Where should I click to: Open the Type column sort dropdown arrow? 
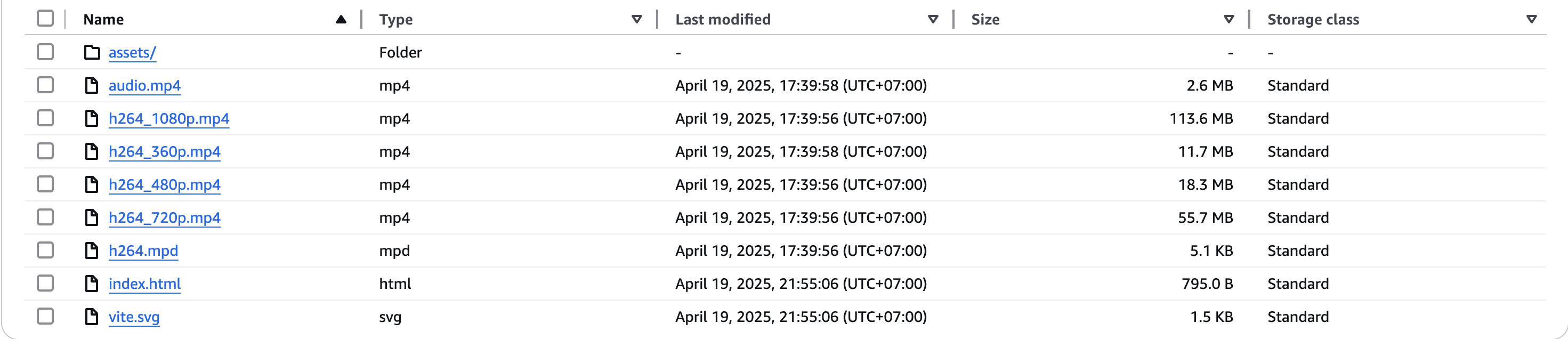[x=637, y=20]
